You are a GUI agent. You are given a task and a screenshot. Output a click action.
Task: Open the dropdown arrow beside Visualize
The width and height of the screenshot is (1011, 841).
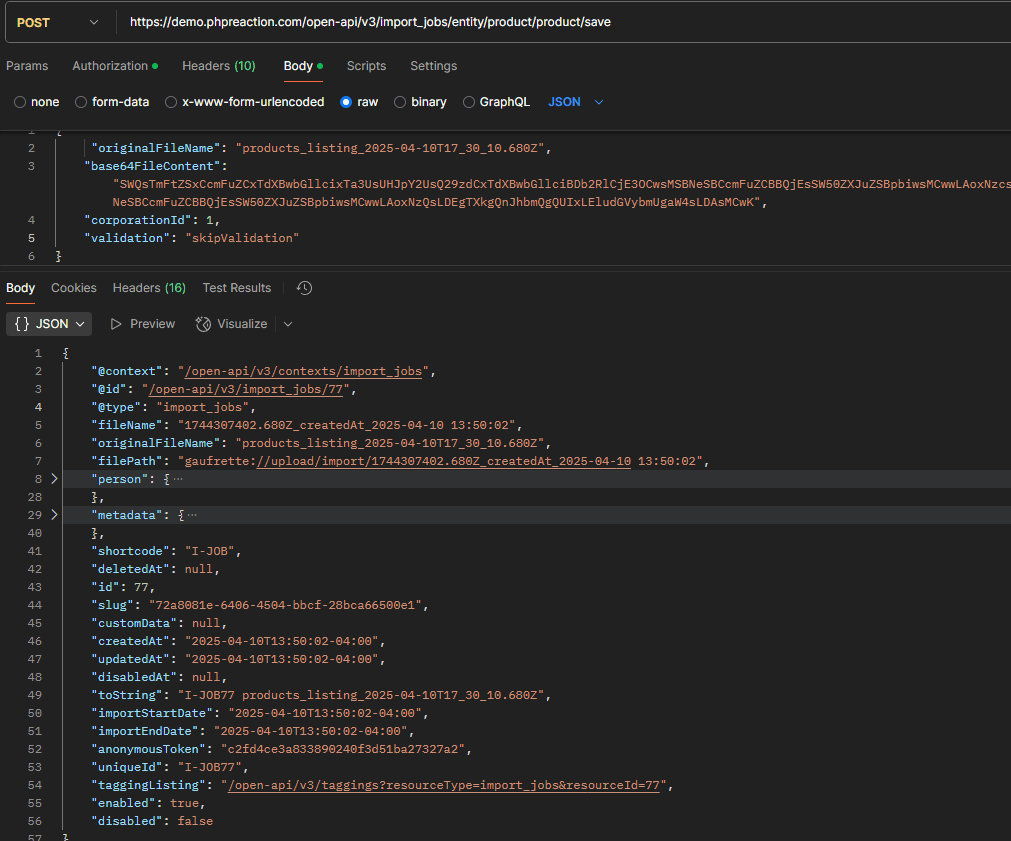coord(288,324)
